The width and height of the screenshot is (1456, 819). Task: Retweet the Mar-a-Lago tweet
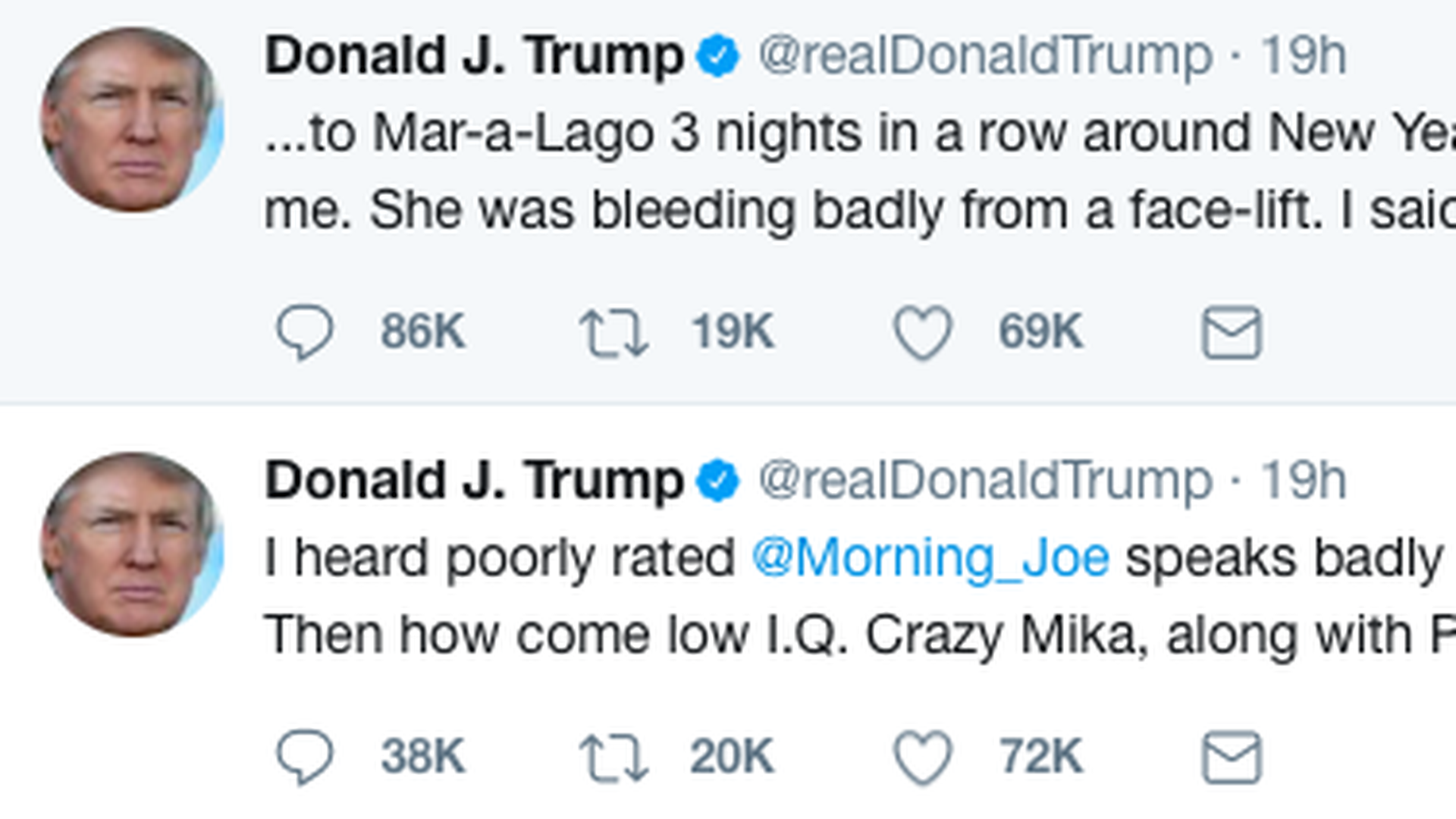tap(613, 333)
